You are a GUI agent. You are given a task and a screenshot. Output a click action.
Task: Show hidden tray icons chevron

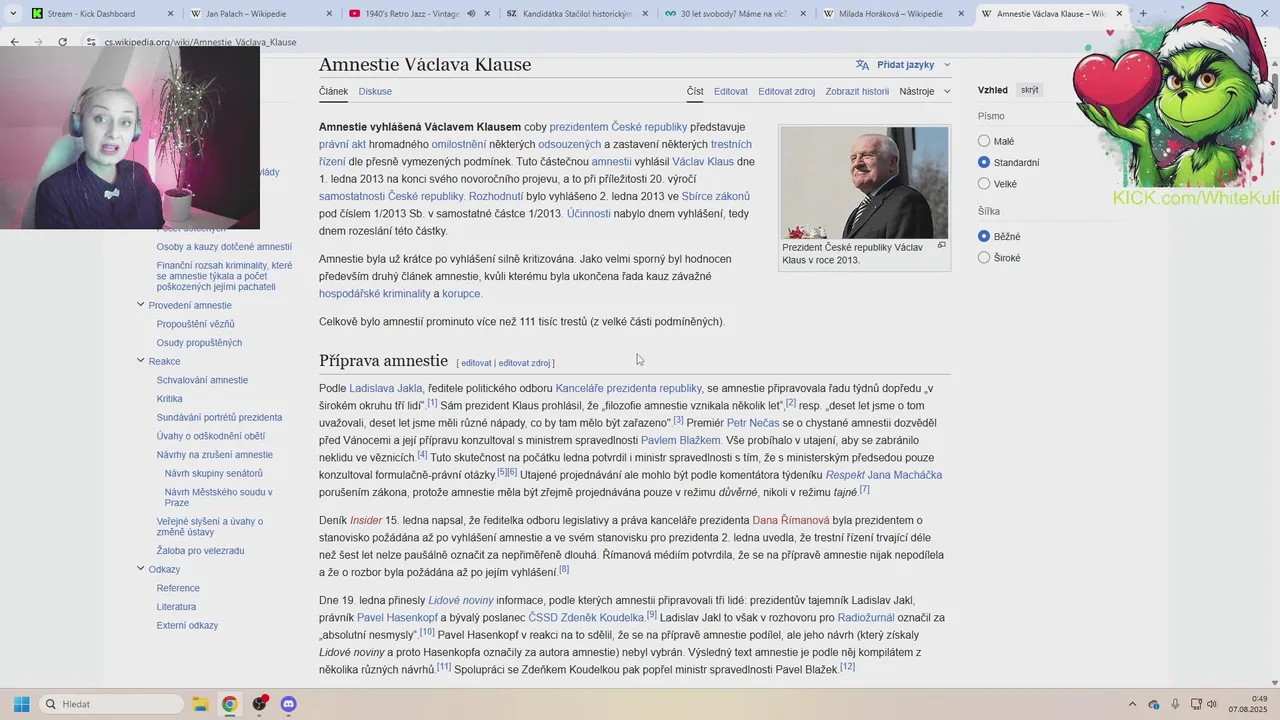click(x=1132, y=704)
